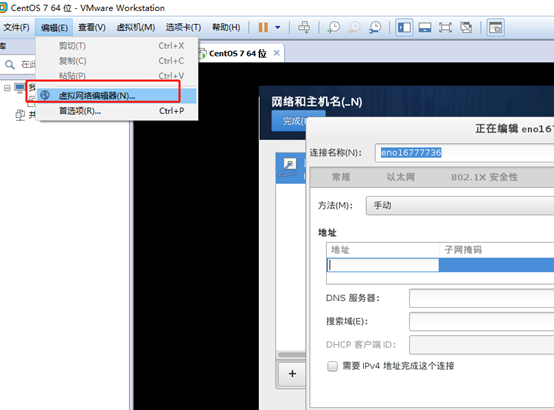Switch to the 常规 tab
This screenshot has width=554, height=410.
341,177
